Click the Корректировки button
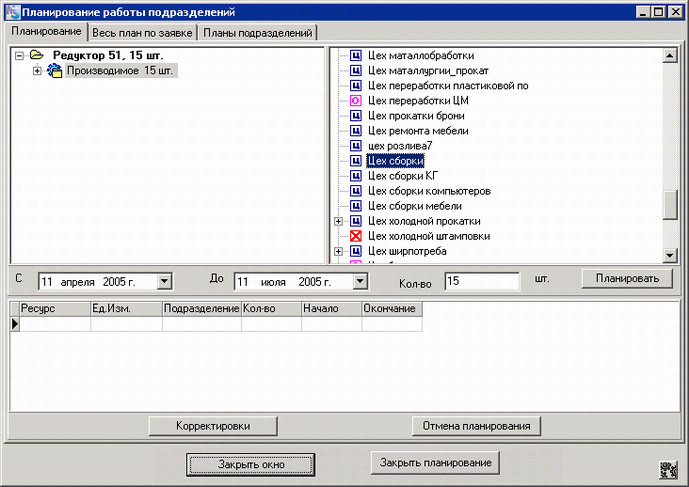 (213, 426)
